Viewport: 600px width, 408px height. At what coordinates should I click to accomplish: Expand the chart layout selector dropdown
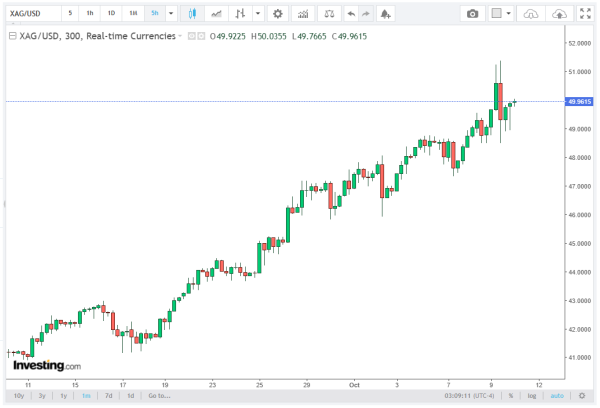[x=510, y=14]
